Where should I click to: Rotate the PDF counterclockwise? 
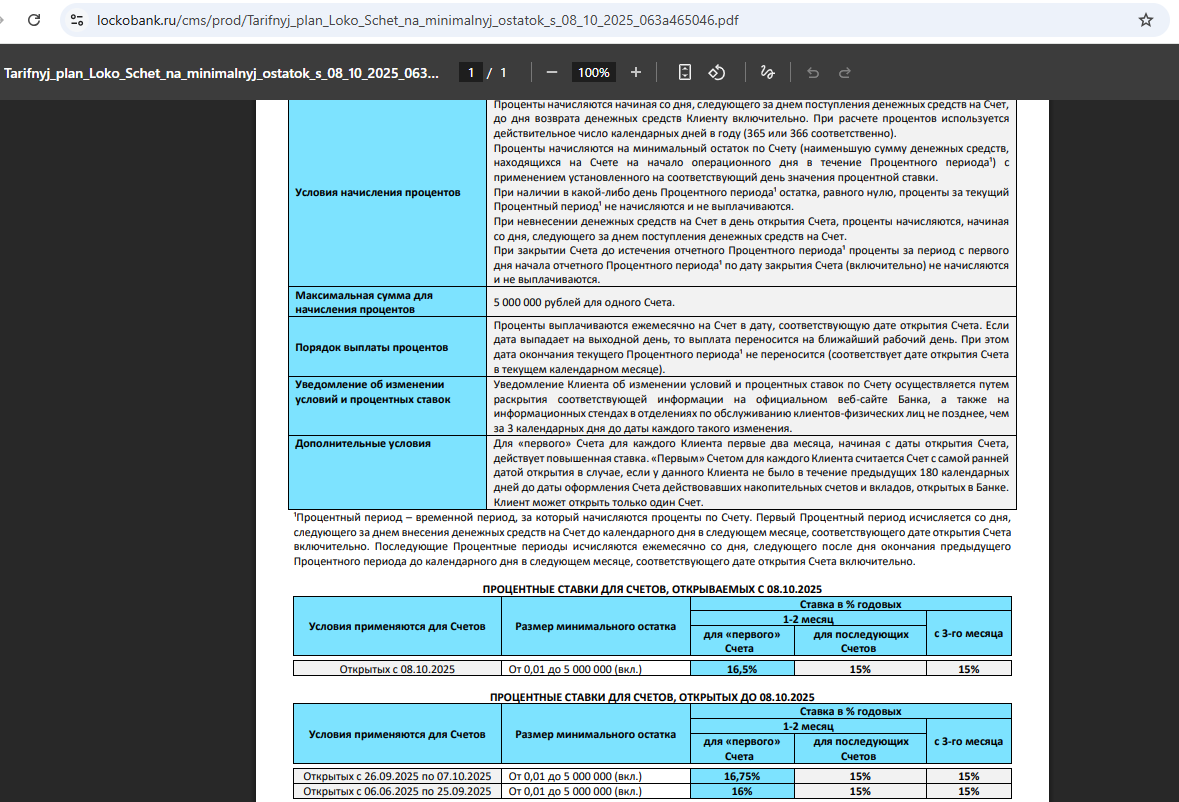coord(717,72)
